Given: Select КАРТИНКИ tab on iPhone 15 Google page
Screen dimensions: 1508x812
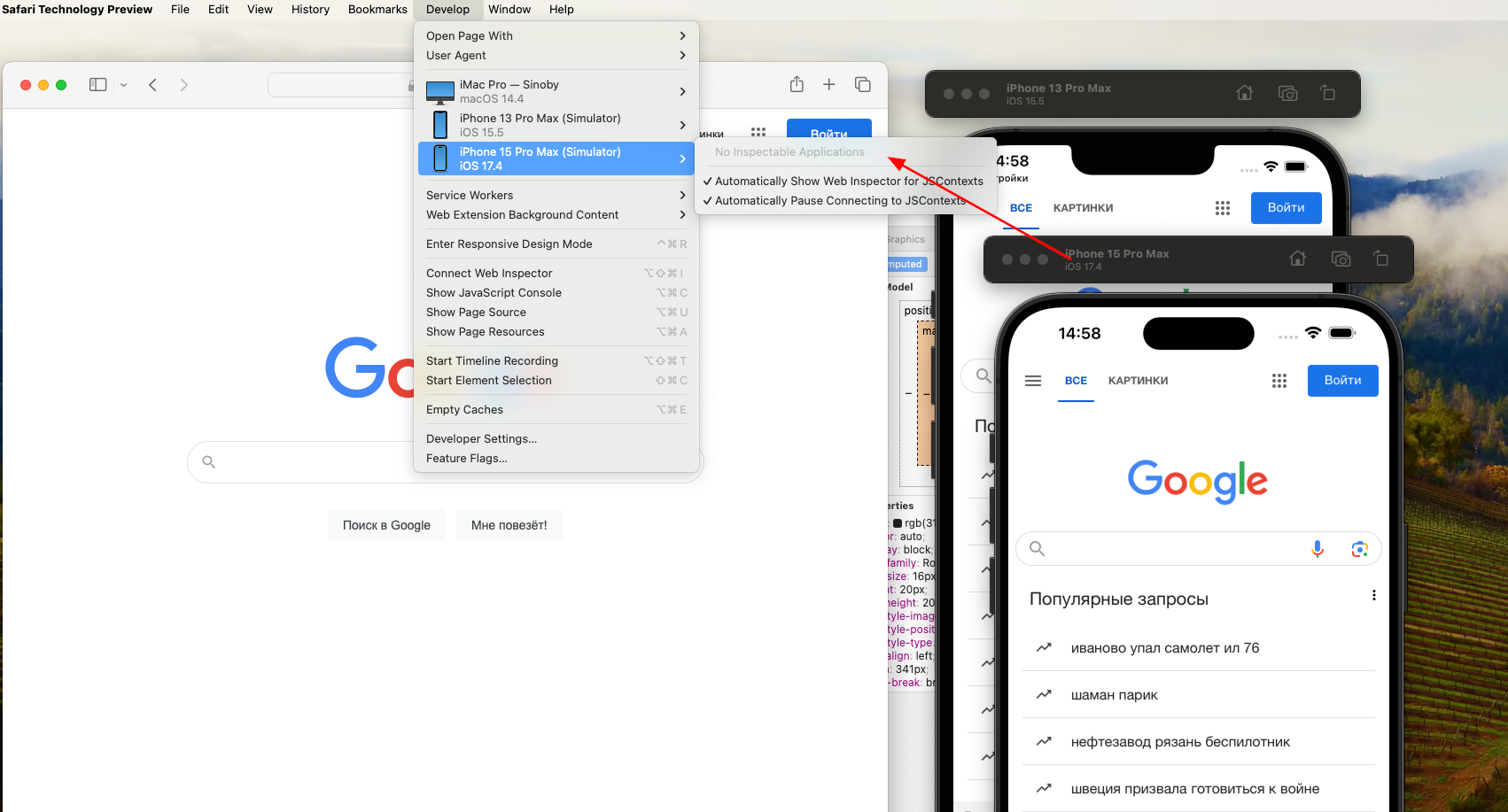Looking at the screenshot, I should [x=1138, y=381].
